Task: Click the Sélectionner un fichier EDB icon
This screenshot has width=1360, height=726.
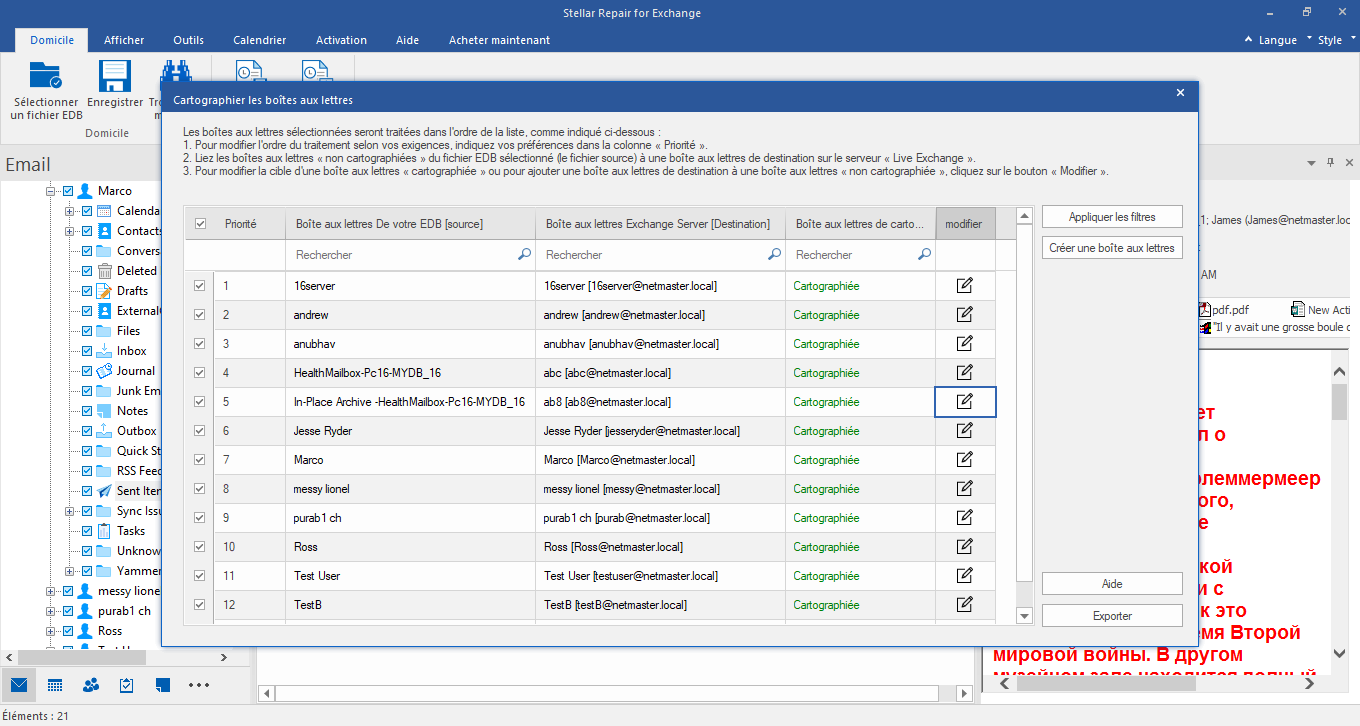Action: pyautogui.click(x=45, y=77)
